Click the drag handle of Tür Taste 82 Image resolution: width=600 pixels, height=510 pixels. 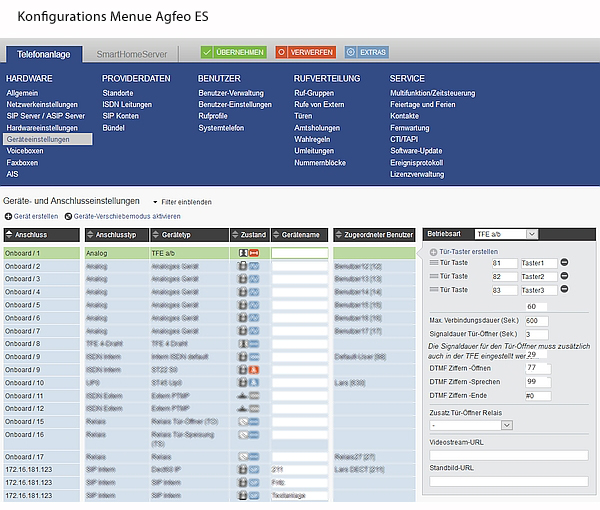tap(434, 276)
